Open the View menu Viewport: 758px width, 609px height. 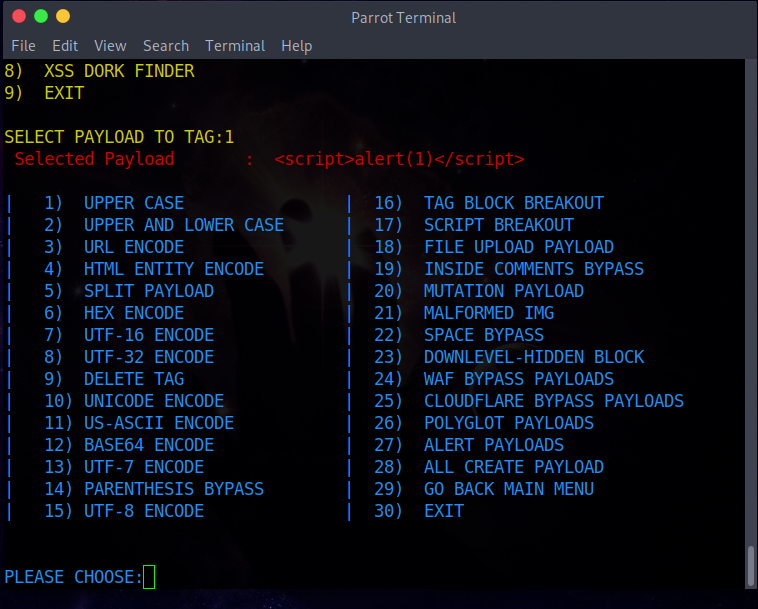[110, 46]
